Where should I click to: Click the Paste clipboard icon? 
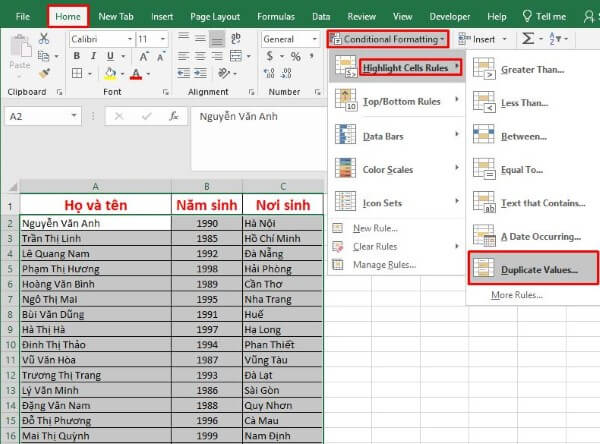[20, 46]
